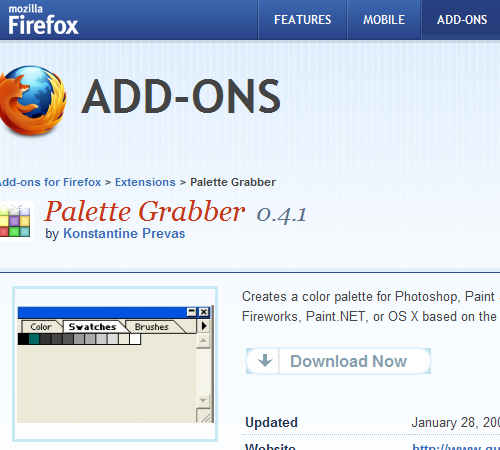
Task: Open the FEATURES navigation tab
Action: point(303,20)
